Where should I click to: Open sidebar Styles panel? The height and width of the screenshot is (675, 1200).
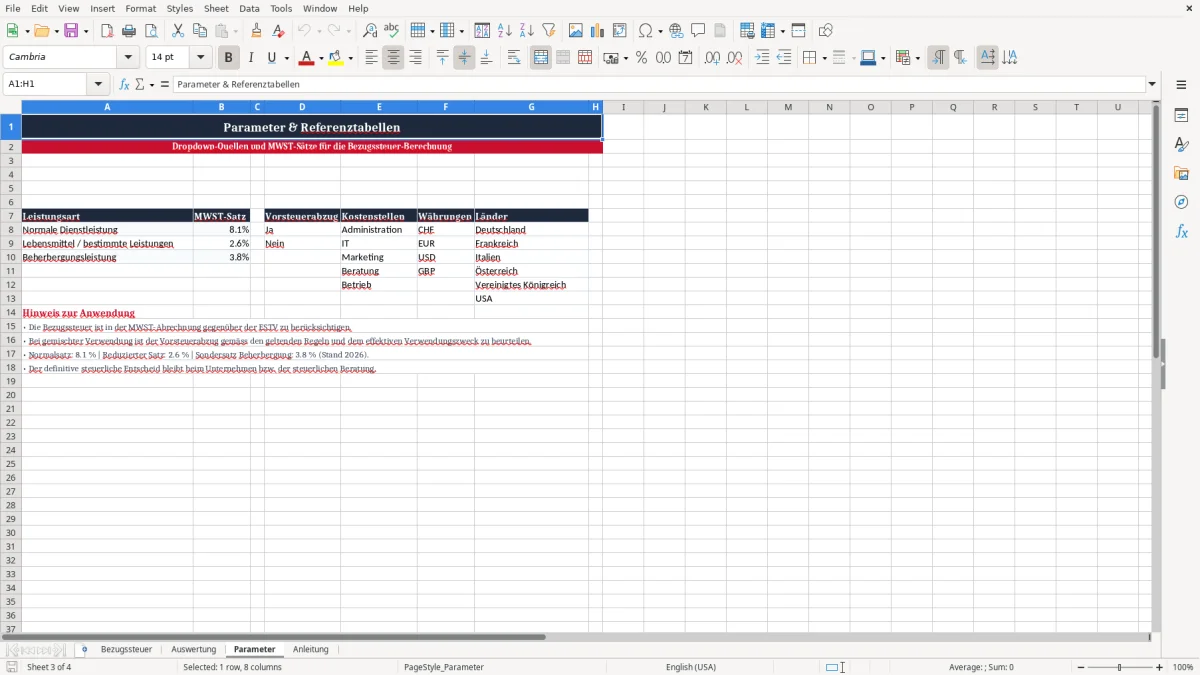(1181, 145)
